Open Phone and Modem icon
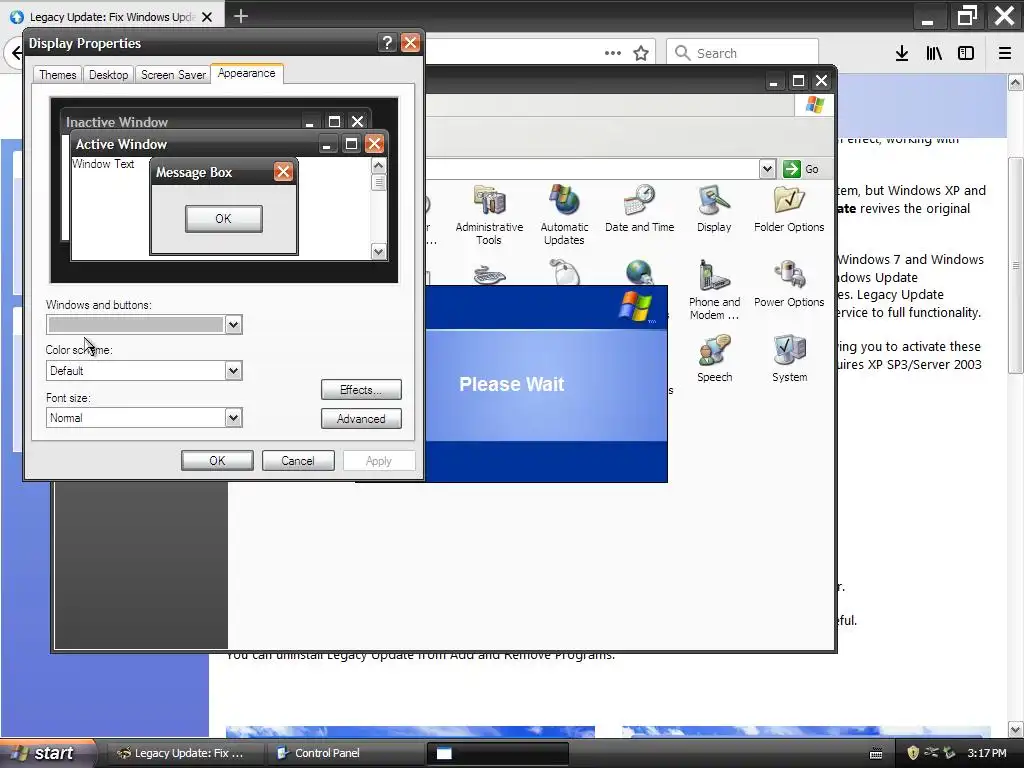Screen dimensions: 1024x768 (714, 290)
